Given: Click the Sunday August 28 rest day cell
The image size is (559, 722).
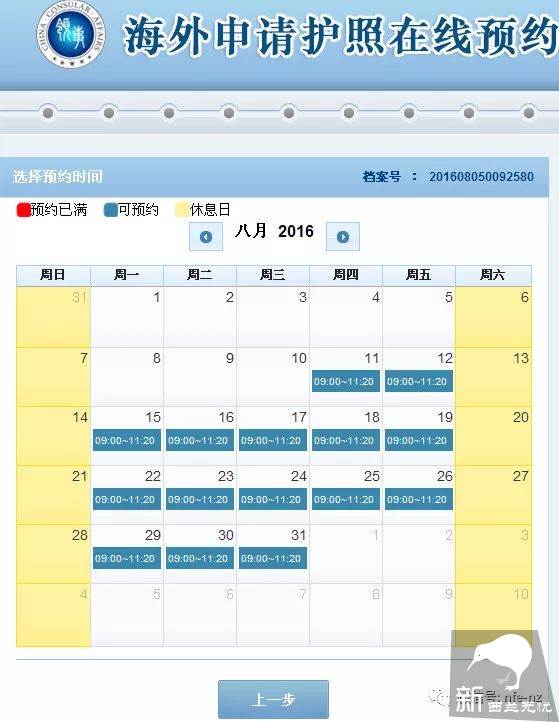Looking at the screenshot, I should pyautogui.click(x=53, y=553).
